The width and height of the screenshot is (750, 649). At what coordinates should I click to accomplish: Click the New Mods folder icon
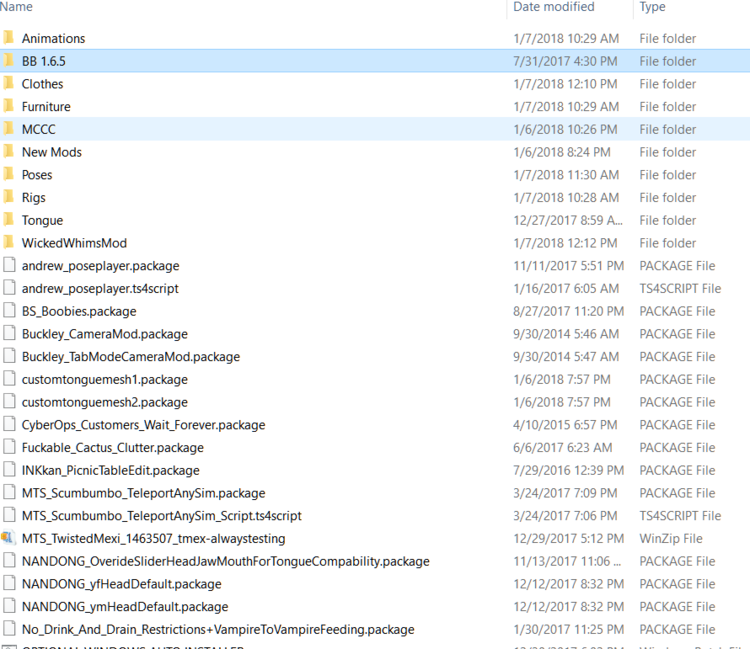point(8,152)
